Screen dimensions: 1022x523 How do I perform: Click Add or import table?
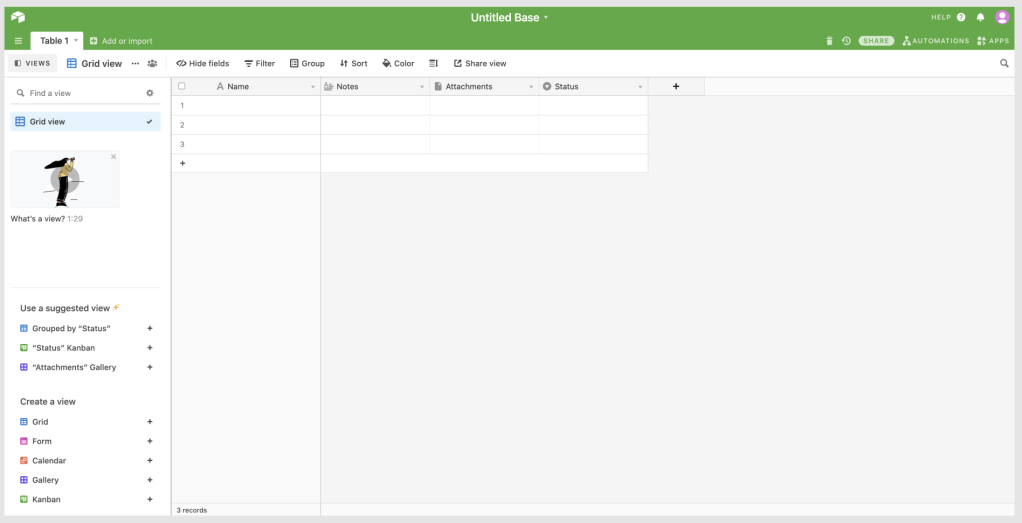[121, 41]
